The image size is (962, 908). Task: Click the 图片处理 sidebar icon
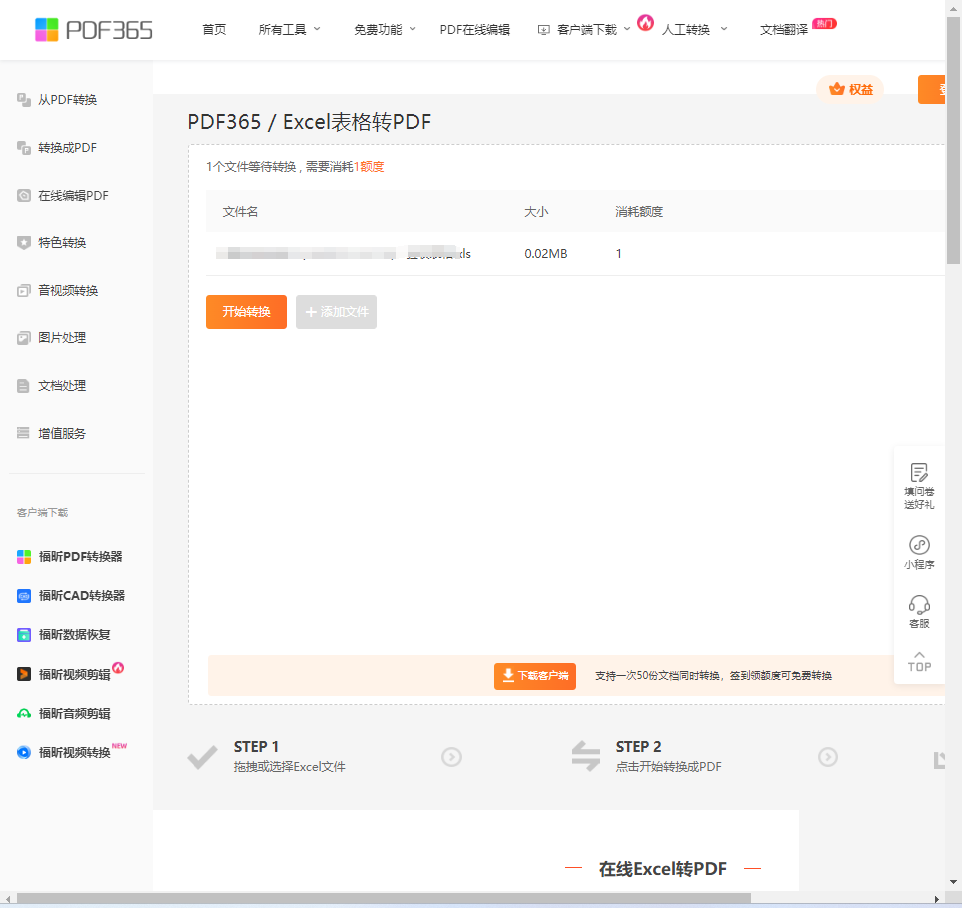pyautogui.click(x=24, y=338)
